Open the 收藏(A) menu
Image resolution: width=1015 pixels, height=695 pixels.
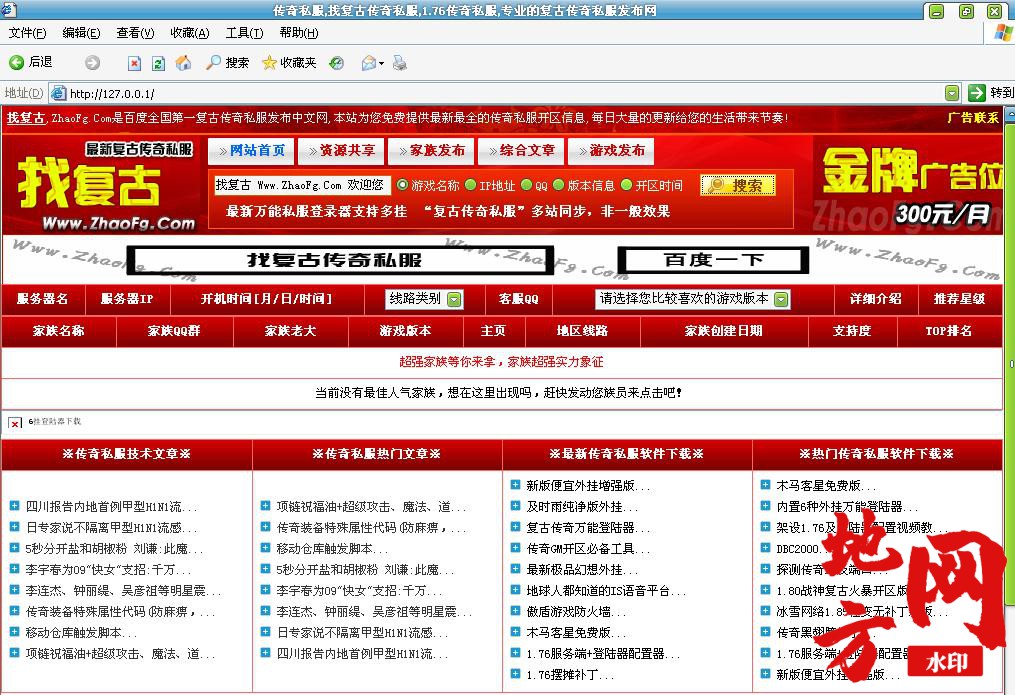190,33
